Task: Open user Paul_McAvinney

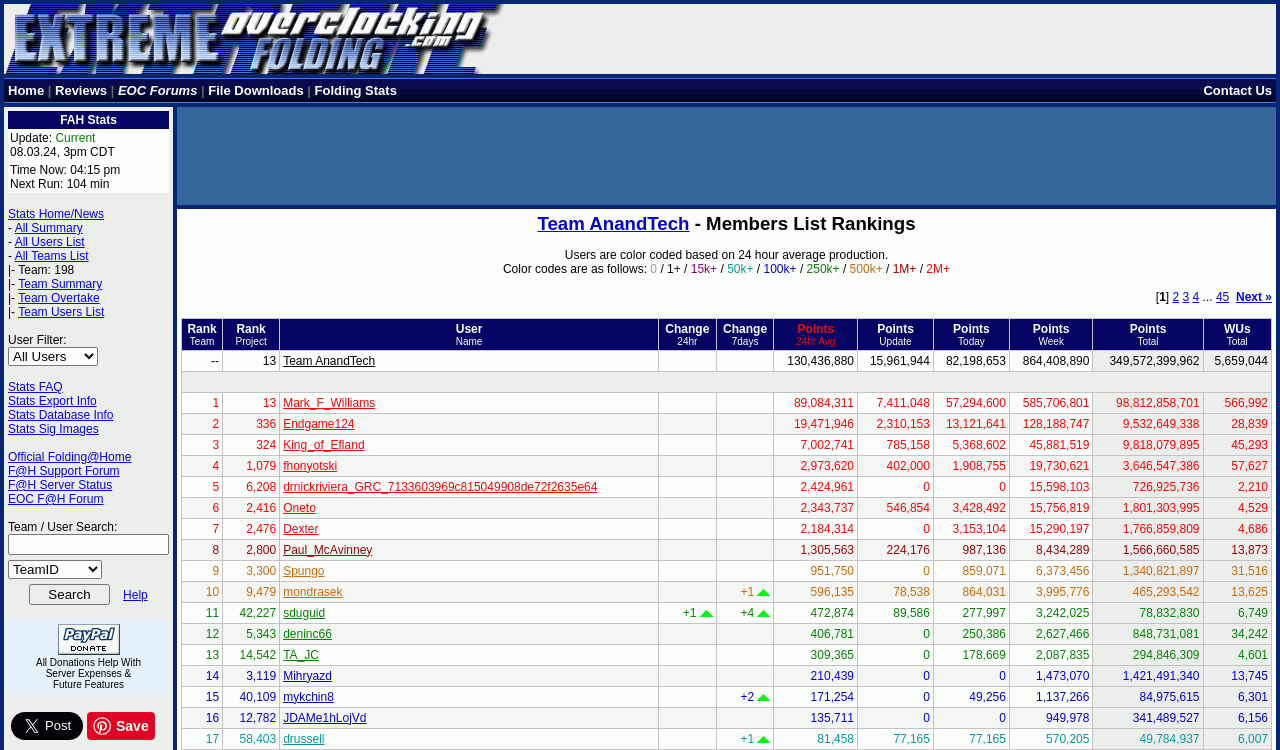Action: [x=327, y=550]
